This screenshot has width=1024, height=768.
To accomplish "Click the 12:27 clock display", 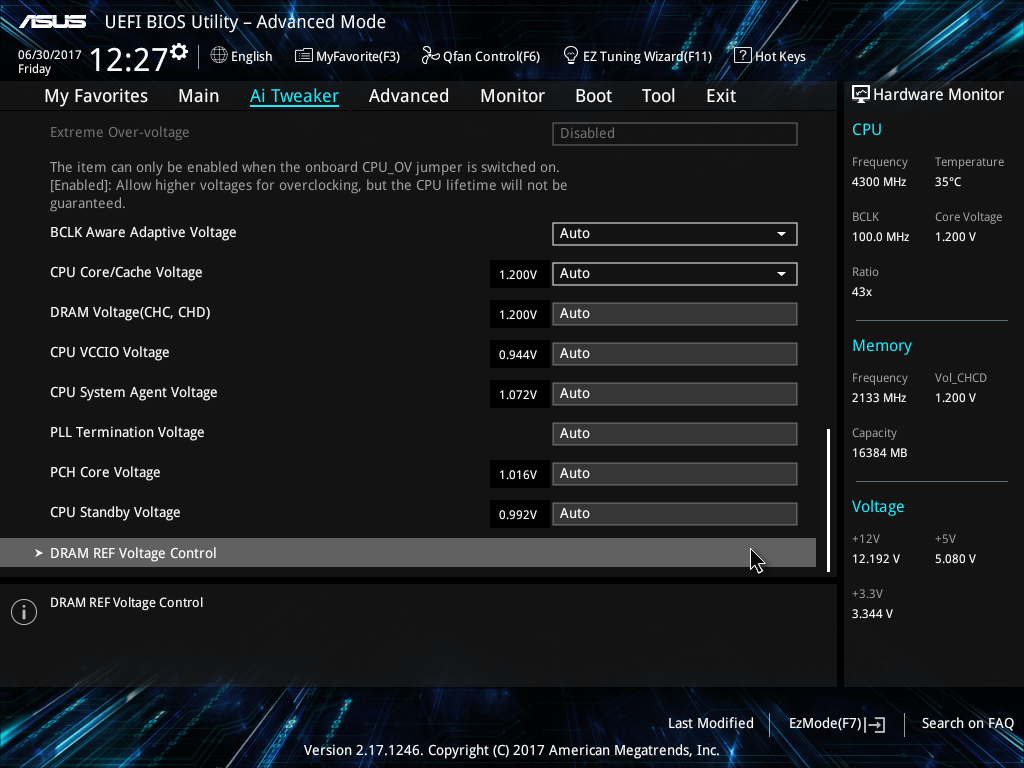I will click(128, 59).
